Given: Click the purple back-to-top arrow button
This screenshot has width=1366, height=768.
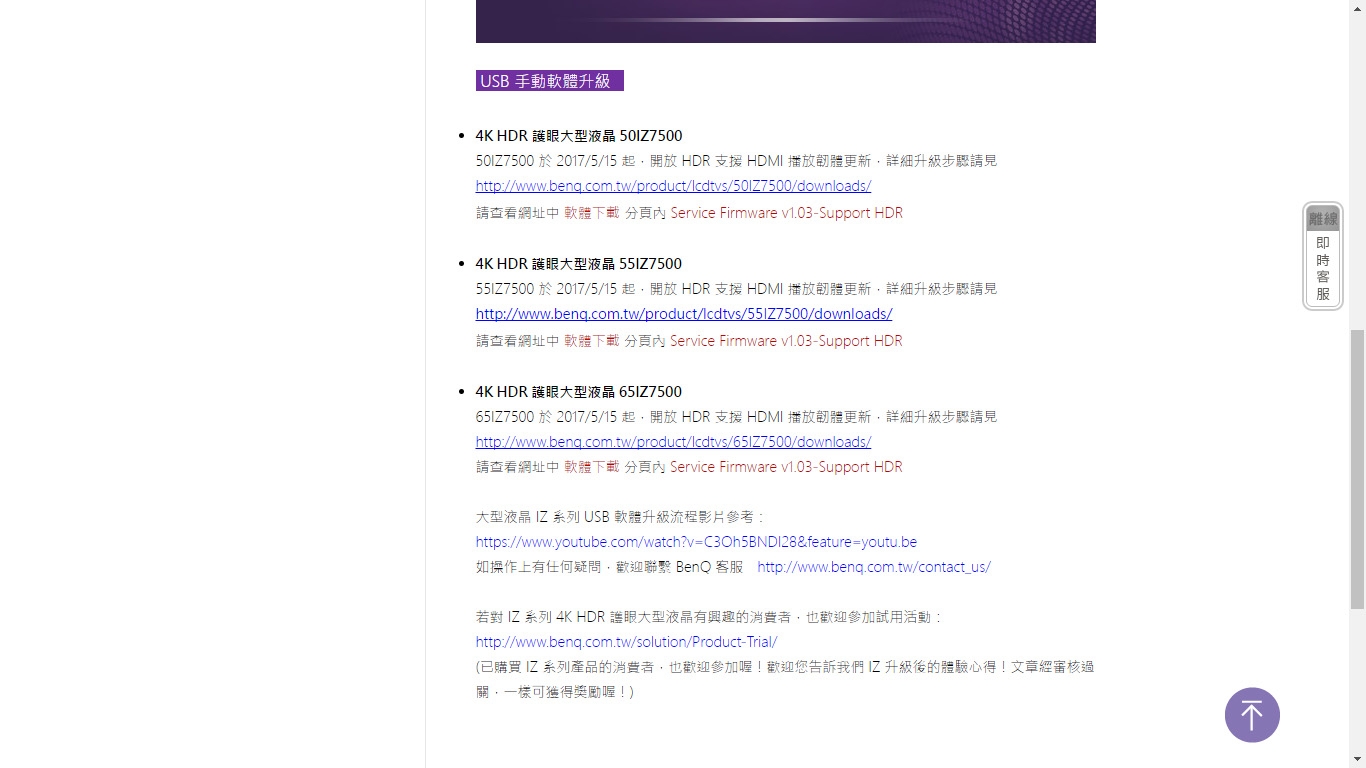Looking at the screenshot, I should (1252, 715).
